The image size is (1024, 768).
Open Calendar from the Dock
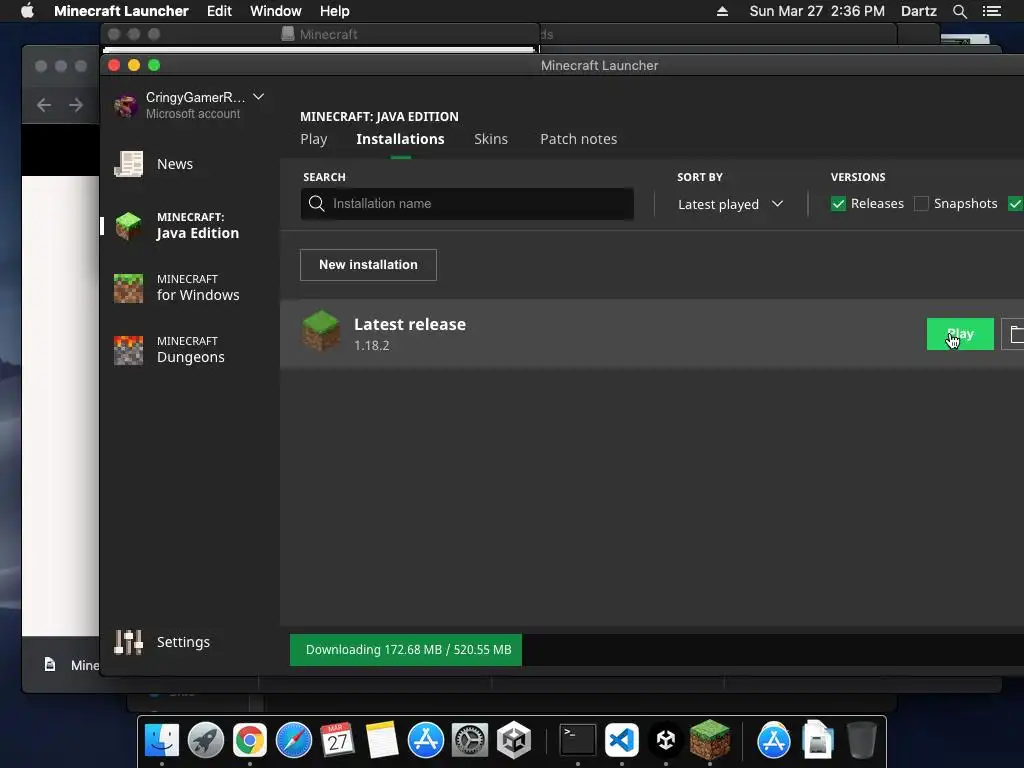tap(338, 741)
